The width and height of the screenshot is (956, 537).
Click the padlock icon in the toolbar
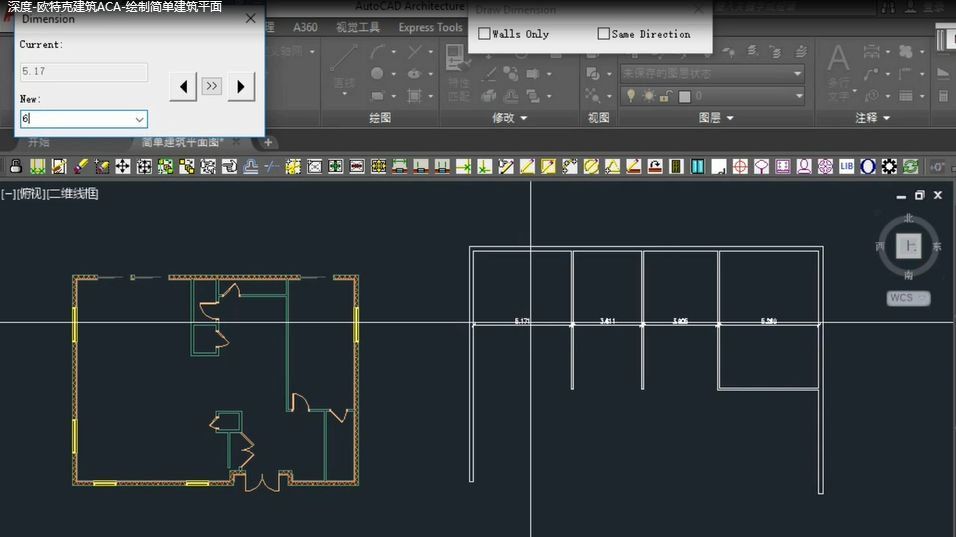16,166
